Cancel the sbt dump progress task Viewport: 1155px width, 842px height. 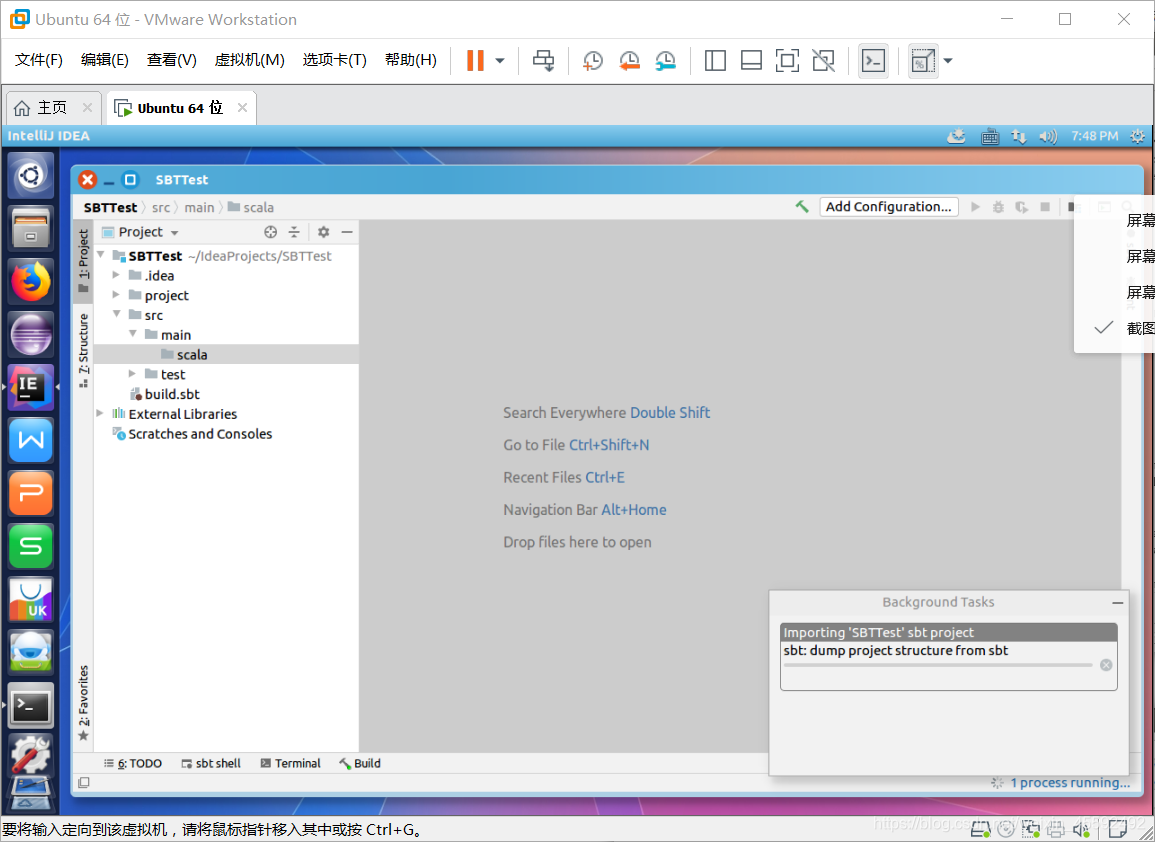click(1108, 664)
